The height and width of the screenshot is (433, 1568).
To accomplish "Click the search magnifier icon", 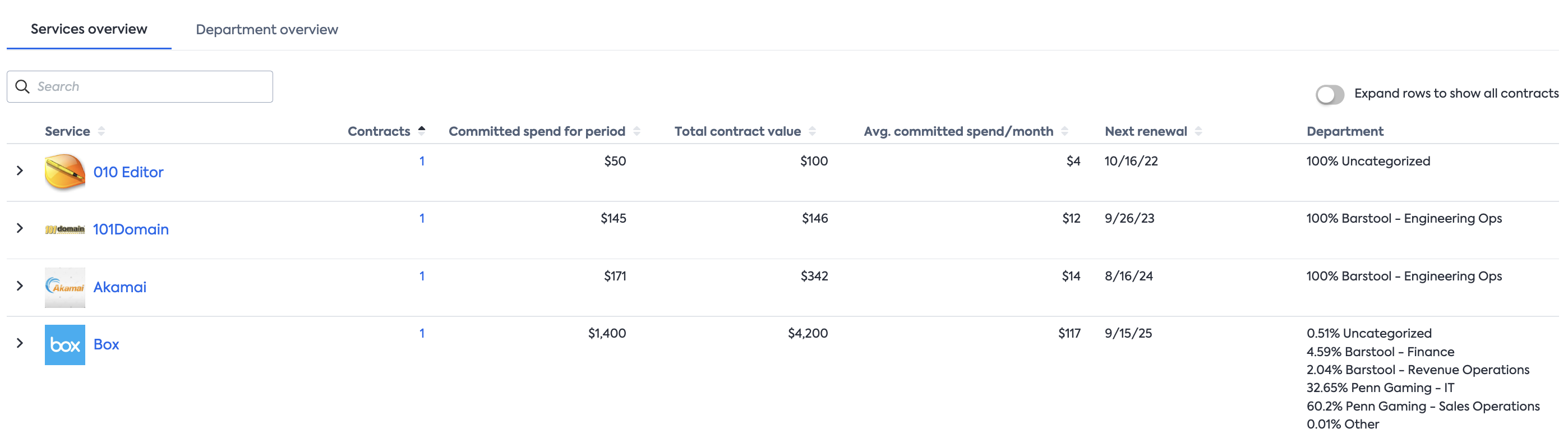I will coord(22,86).
